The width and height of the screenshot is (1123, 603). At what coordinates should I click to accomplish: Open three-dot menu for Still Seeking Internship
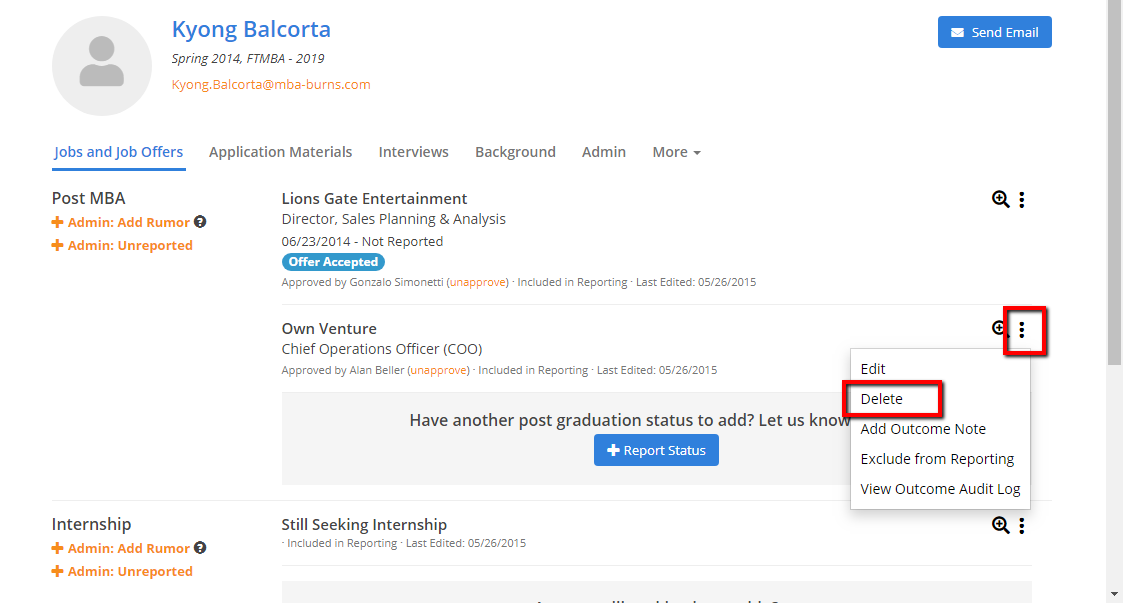point(1021,526)
